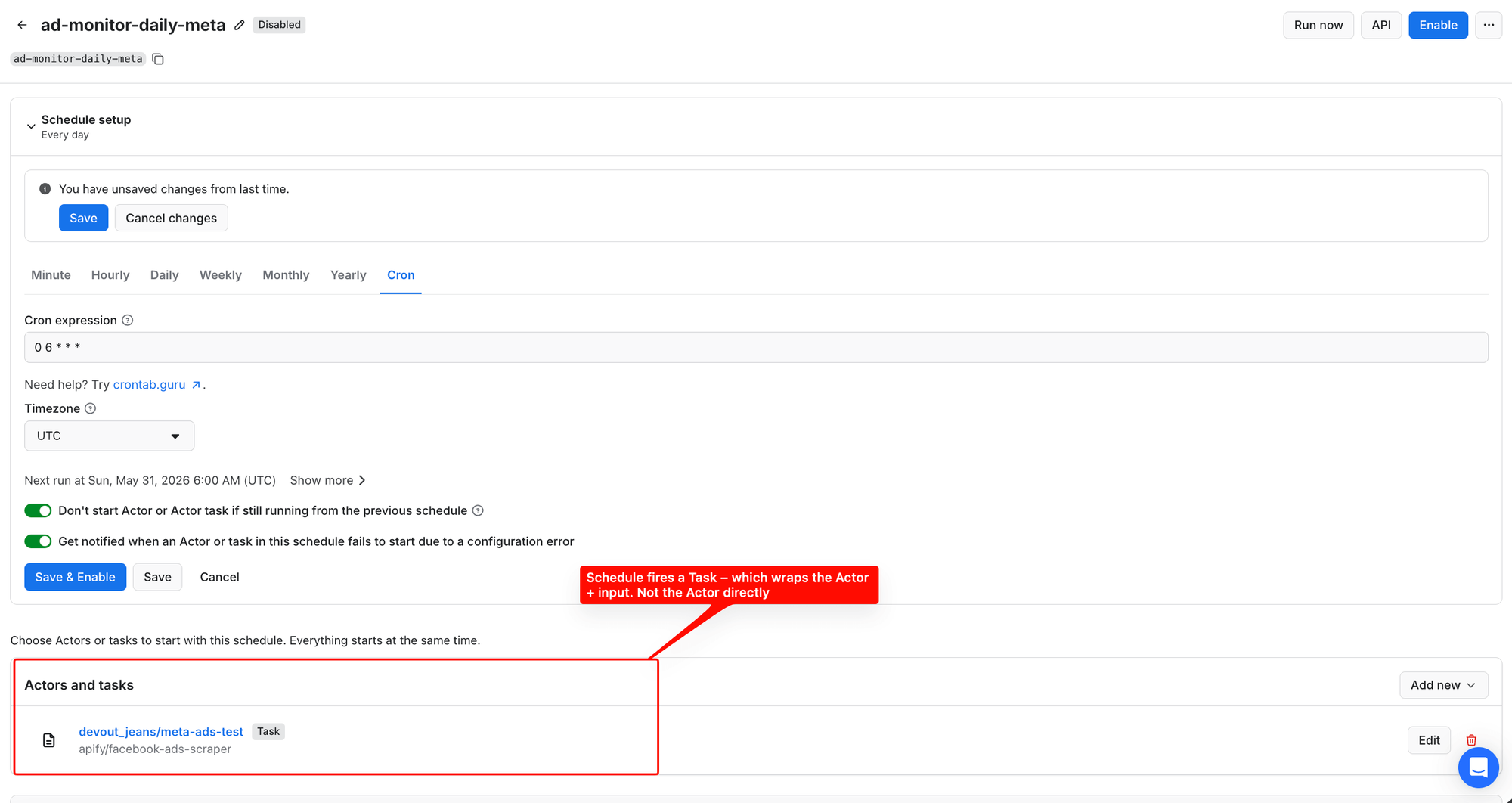Switch to the Hourly tab

[x=110, y=275]
